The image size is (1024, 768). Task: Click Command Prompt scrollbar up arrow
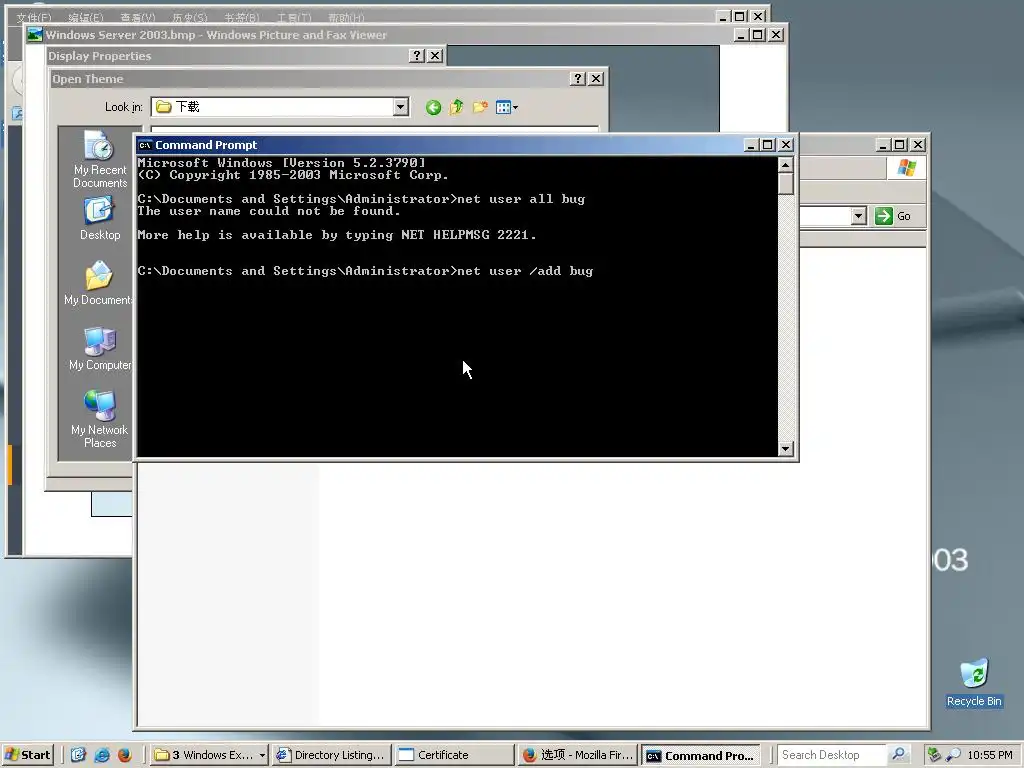click(786, 165)
